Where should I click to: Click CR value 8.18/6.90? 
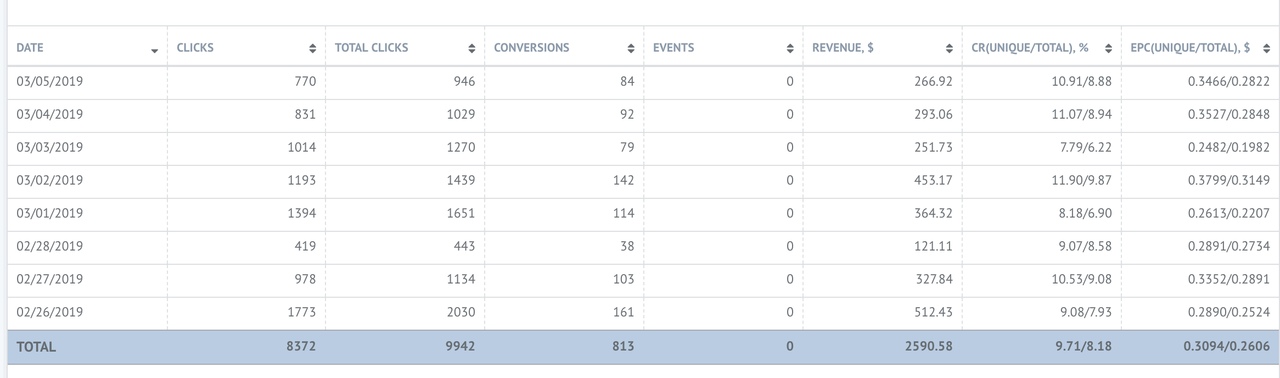1085,213
